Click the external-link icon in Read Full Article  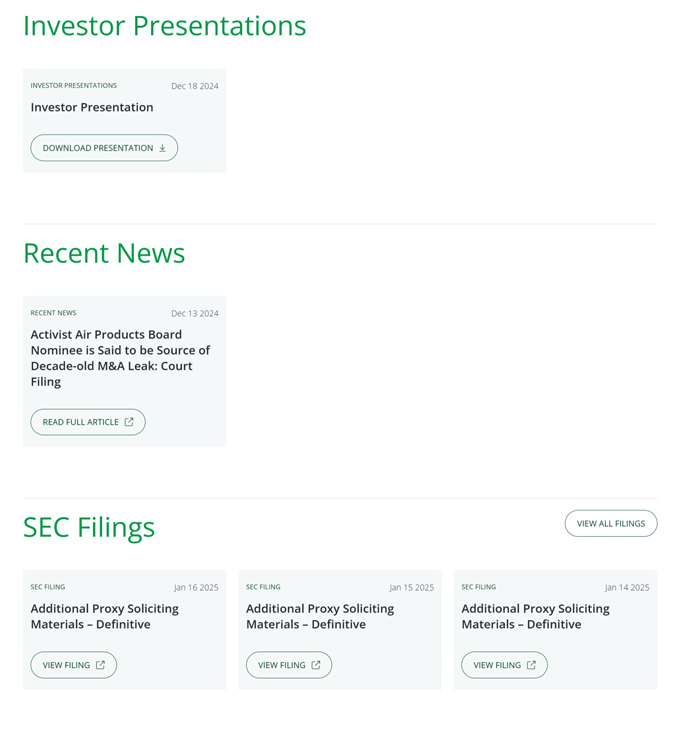tap(129, 422)
